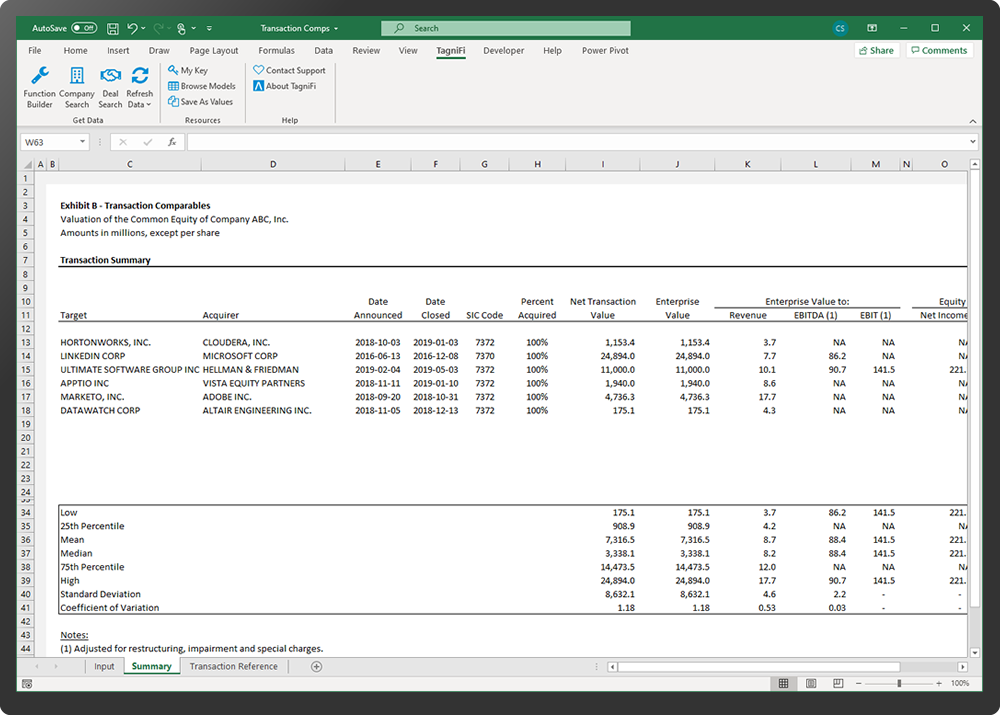Launch Company Search in TagniFi ribbon
Viewport: 1000px width, 715px height.
pyautogui.click(x=77, y=87)
